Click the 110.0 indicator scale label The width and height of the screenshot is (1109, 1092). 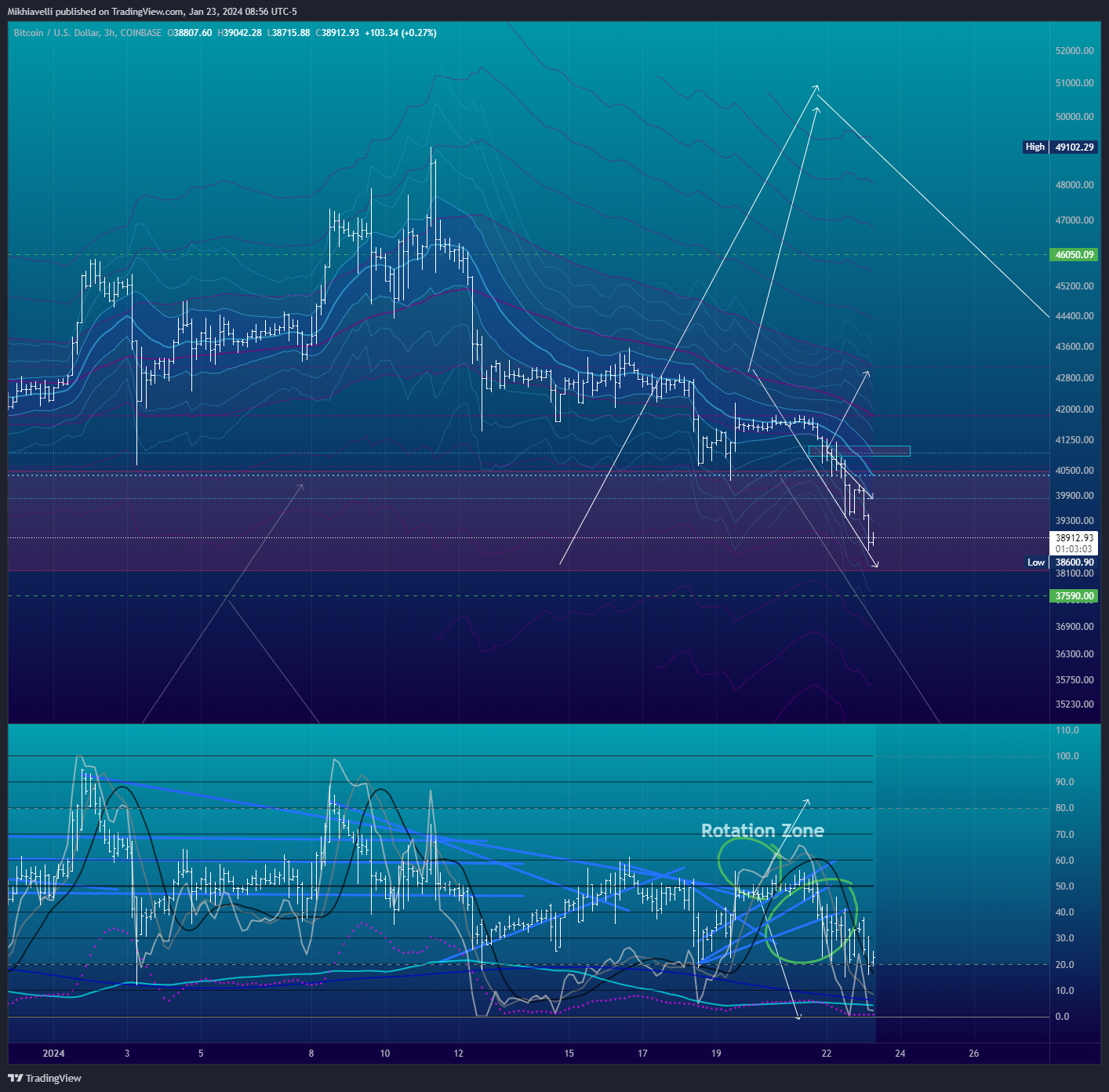pos(1067,730)
